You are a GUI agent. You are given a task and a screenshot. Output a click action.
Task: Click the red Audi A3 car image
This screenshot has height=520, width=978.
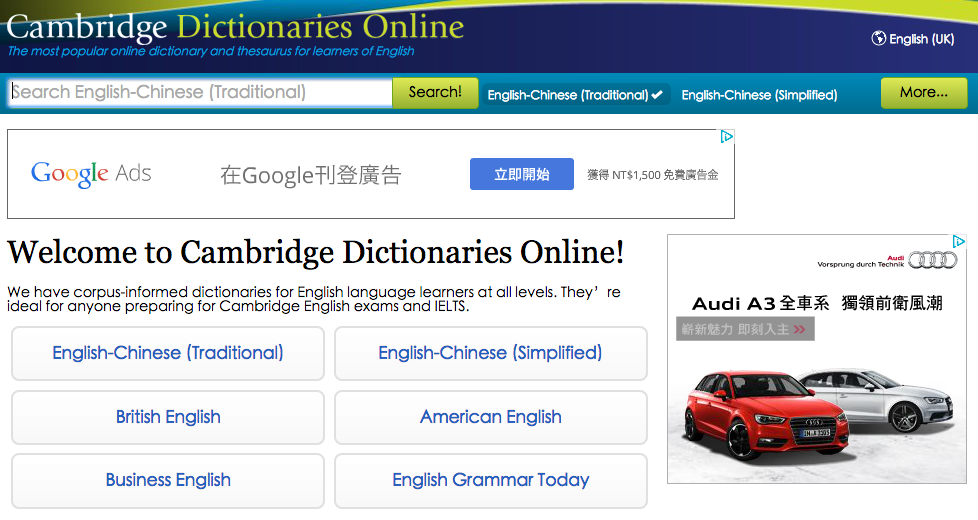[767, 414]
